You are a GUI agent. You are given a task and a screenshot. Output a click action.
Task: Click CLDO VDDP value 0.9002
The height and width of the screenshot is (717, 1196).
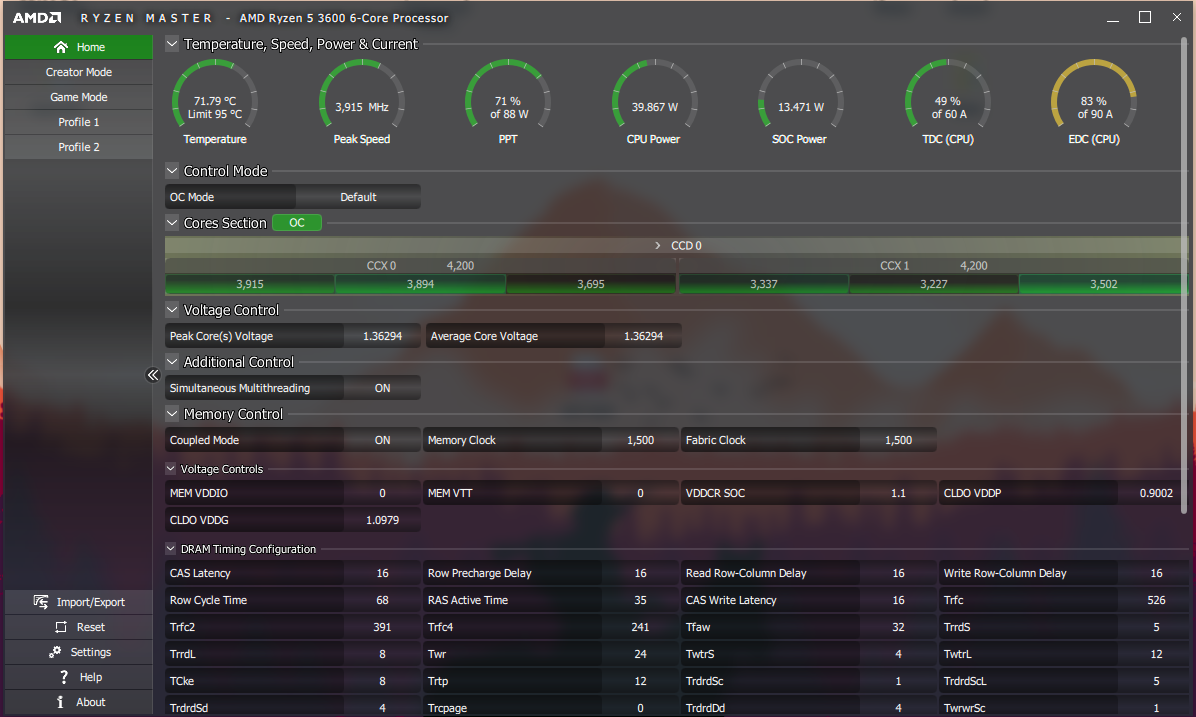[x=1156, y=494]
